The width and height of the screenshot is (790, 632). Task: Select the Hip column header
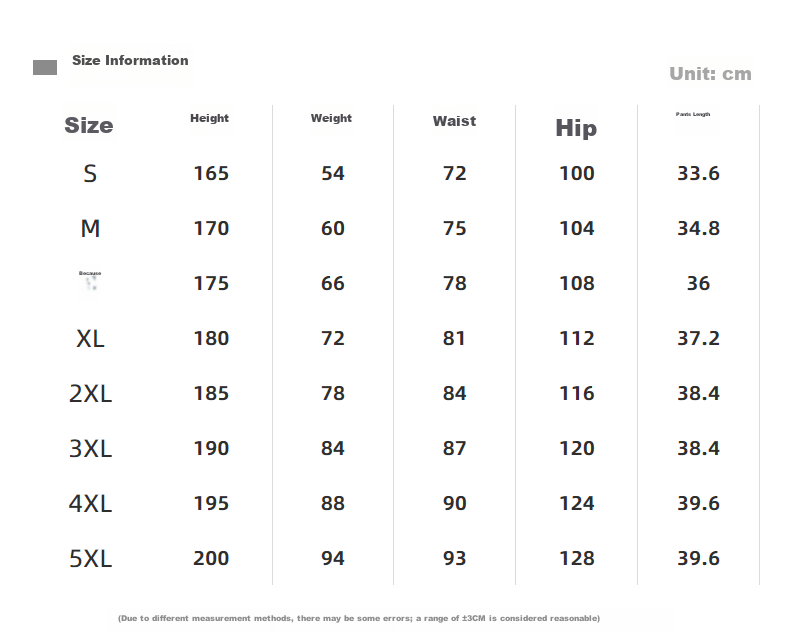pos(576,128)
